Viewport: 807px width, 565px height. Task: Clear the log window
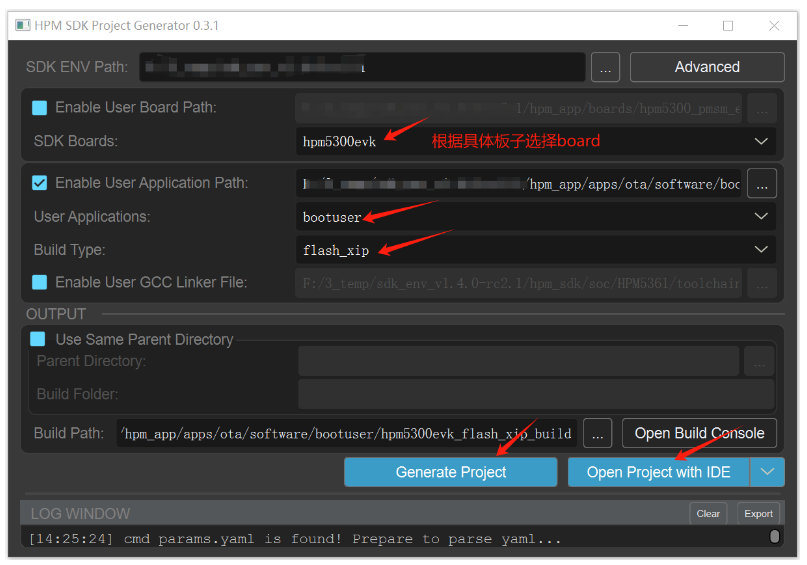pos(708,514)
